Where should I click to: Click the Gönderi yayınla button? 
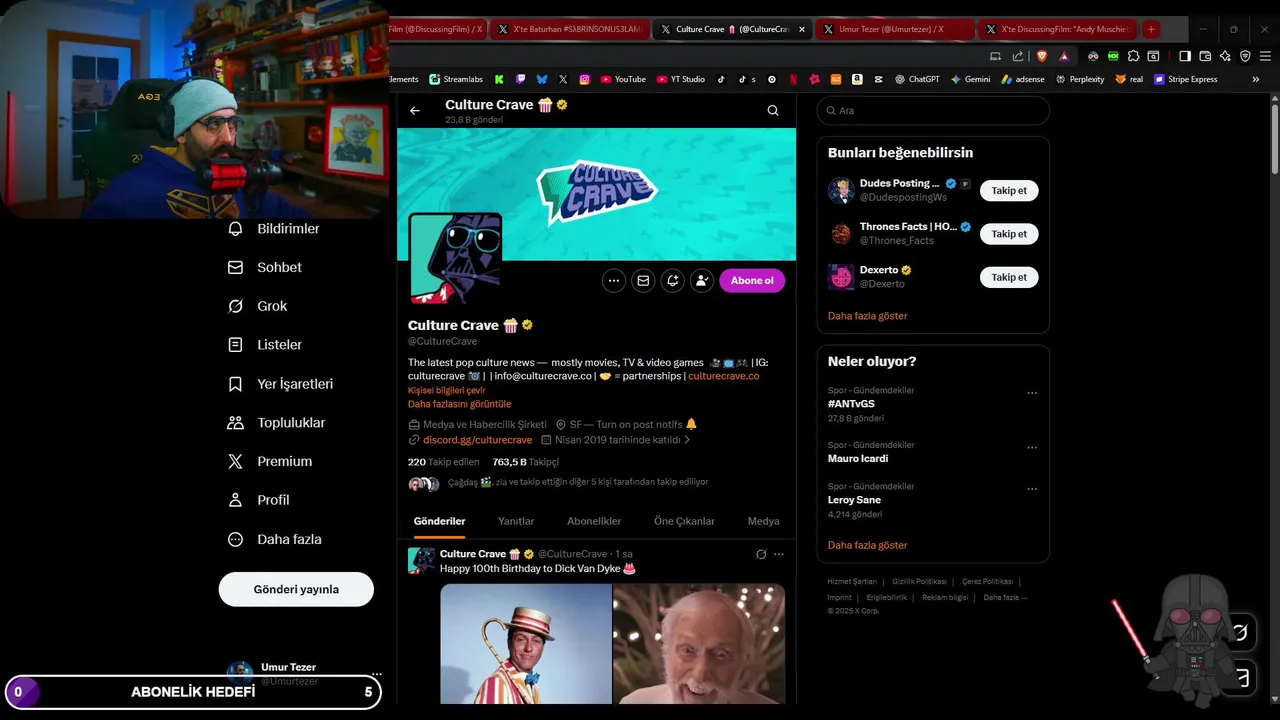[296, 589]
